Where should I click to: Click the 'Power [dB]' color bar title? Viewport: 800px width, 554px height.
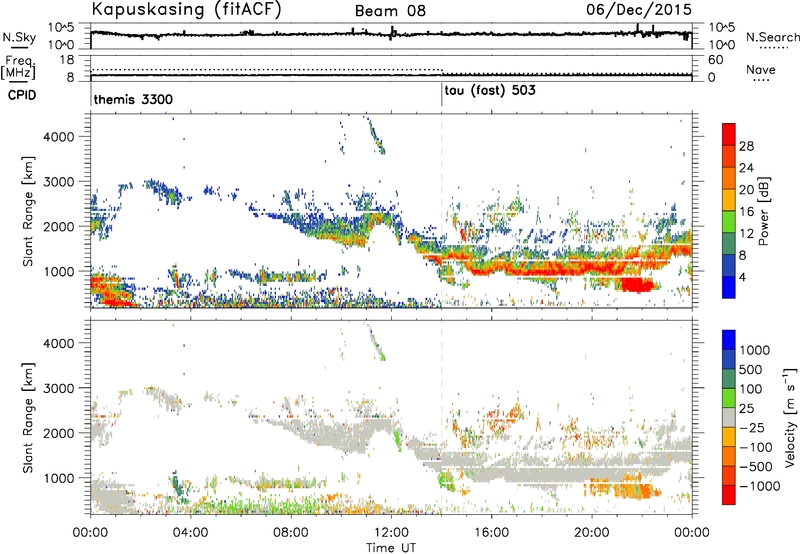coord(763,211)
